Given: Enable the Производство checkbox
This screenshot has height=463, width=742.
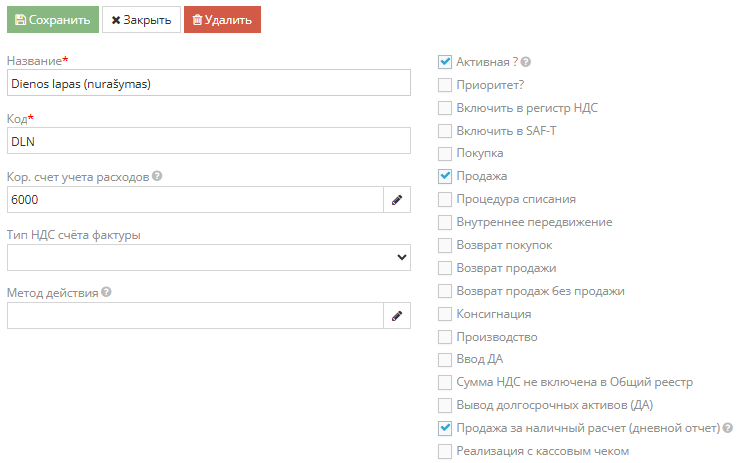Looking at the screenshot, I should pos(445,337).
